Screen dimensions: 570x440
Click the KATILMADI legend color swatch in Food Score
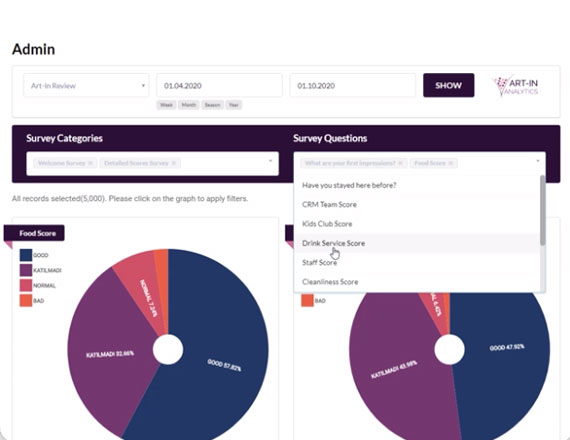pyautogui.click(x=26, y=270)
